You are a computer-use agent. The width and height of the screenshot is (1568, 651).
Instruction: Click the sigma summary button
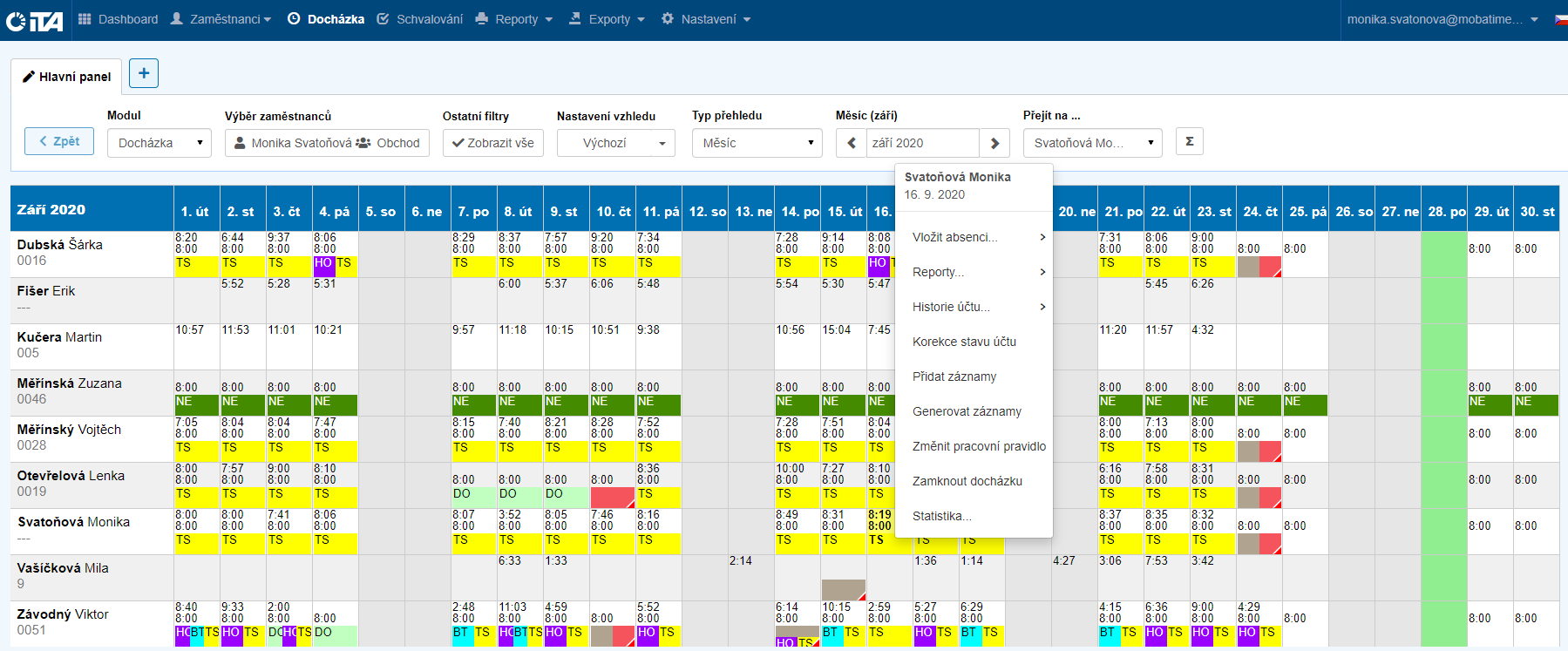1189,141
